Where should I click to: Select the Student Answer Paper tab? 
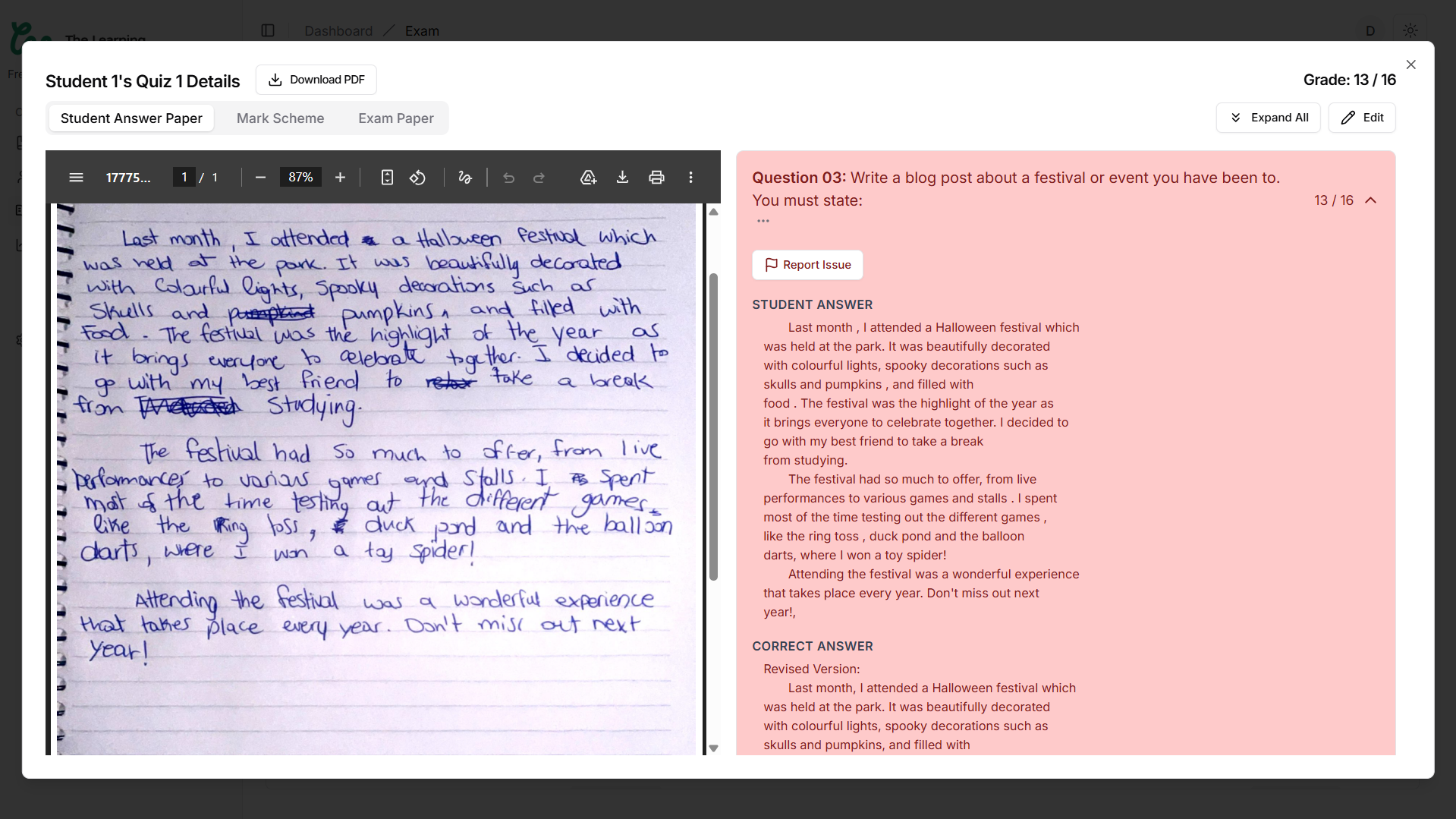(x=131, y=118)
